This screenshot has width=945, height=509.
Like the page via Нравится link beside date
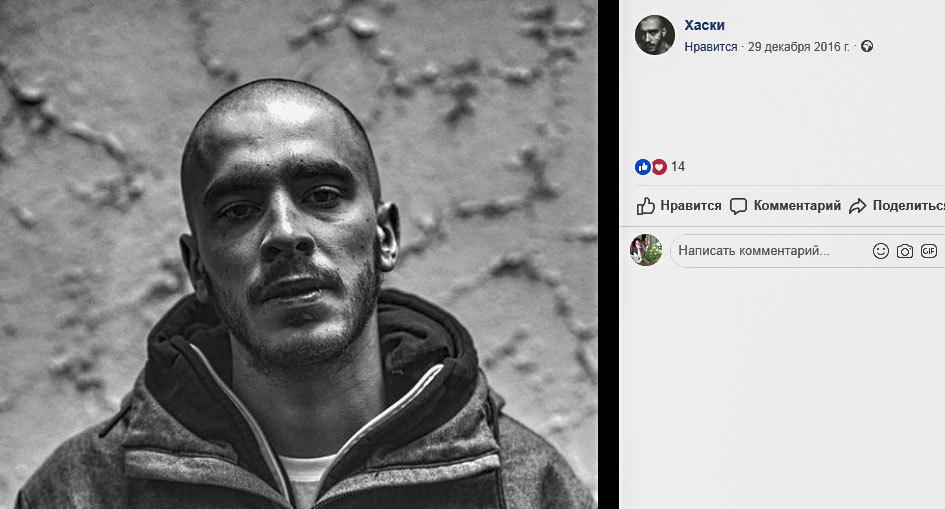point(711,47)
